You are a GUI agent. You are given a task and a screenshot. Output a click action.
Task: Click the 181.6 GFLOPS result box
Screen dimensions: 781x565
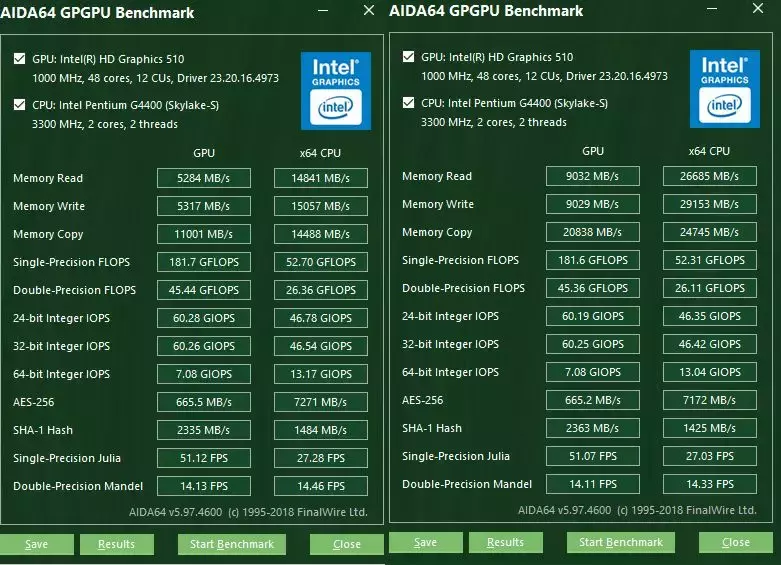click(x=593, y=260)
